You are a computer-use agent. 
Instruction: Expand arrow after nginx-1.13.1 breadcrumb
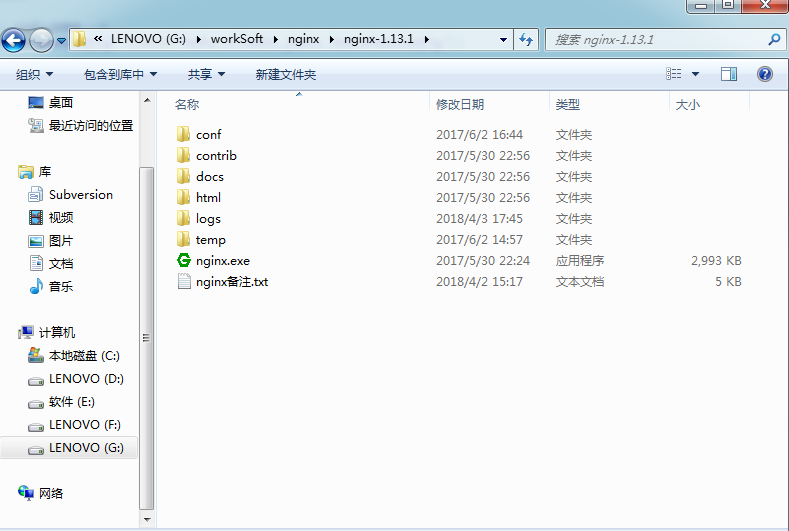(427, 39)
